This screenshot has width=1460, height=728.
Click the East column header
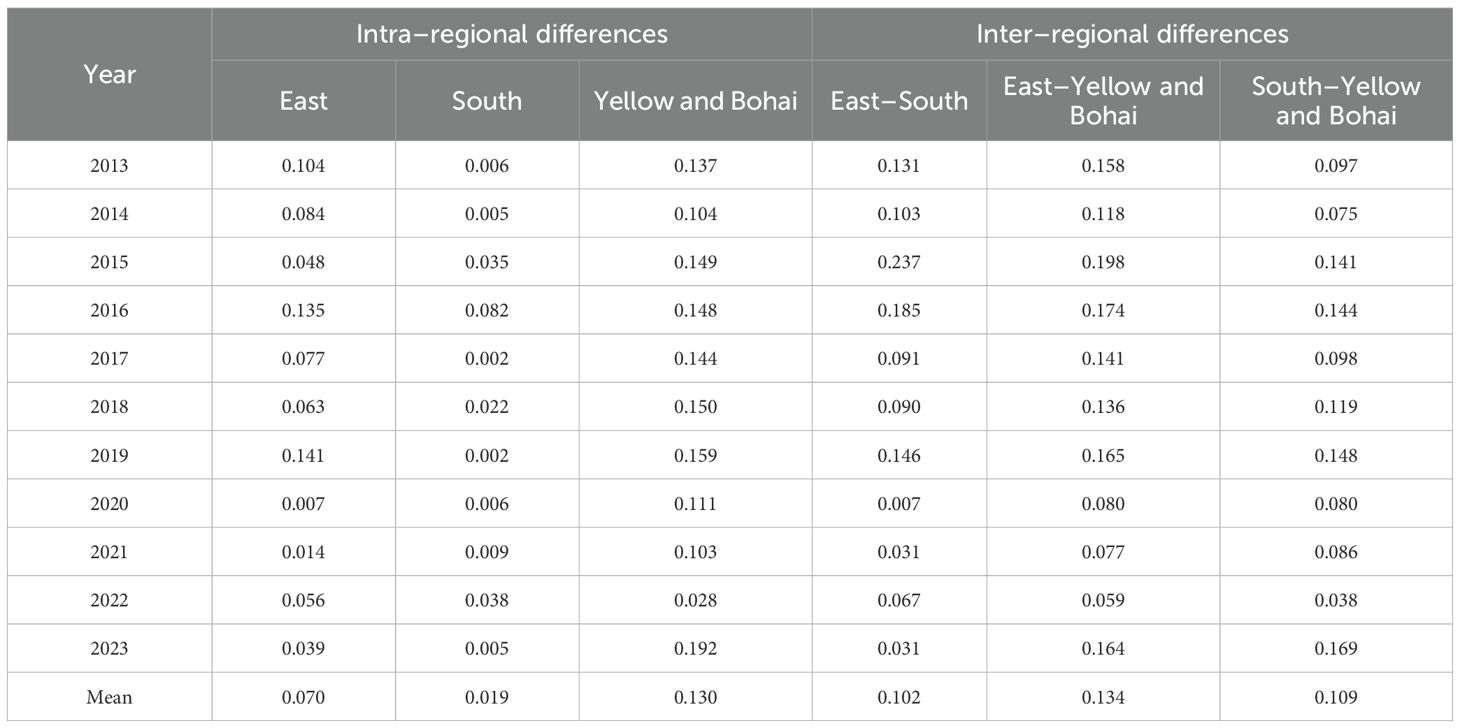click(x=304, y=100)
